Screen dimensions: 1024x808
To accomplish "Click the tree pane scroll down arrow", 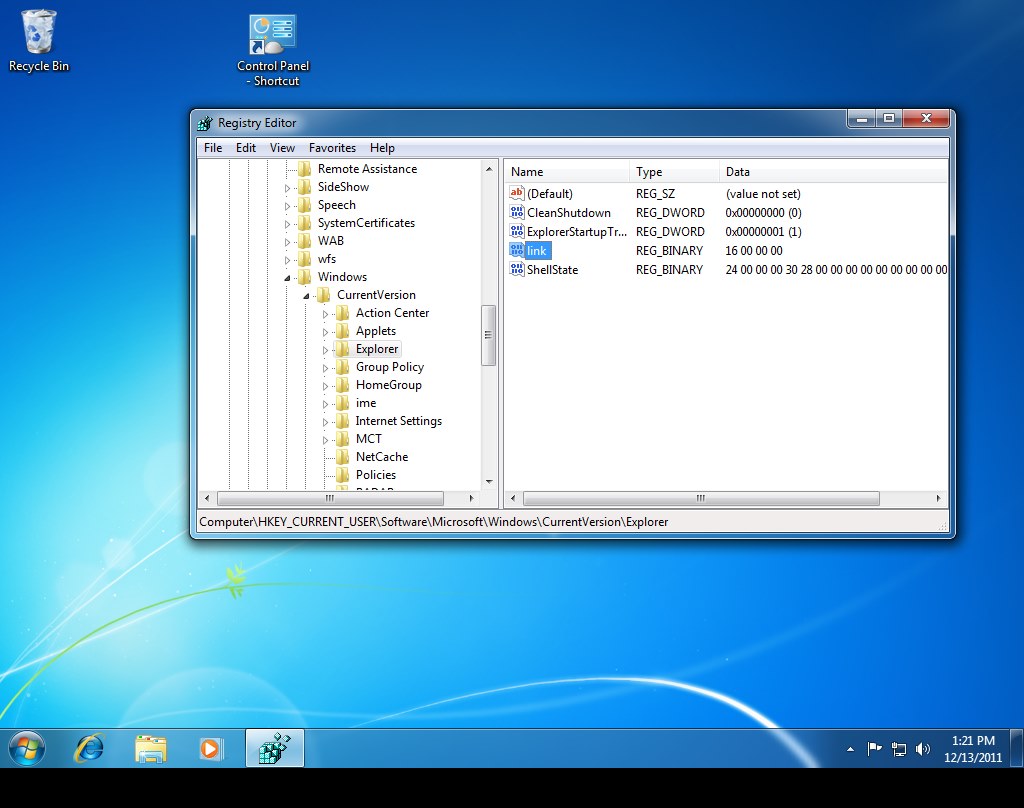I will coord(489,482).
